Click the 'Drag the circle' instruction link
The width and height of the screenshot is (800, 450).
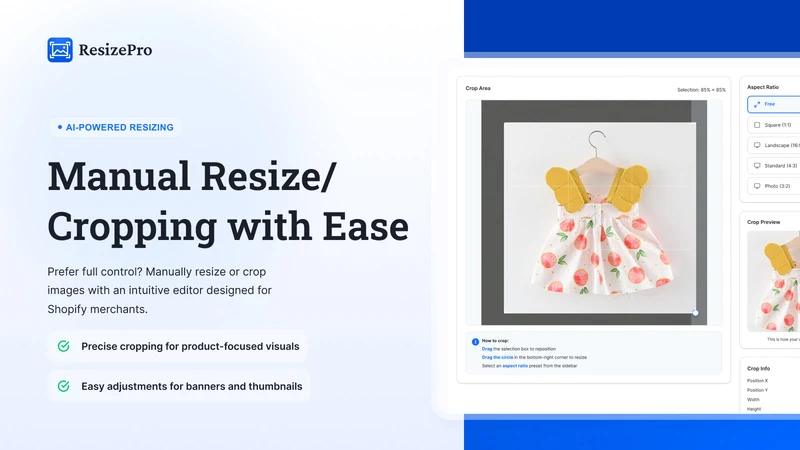pos(497,358)
